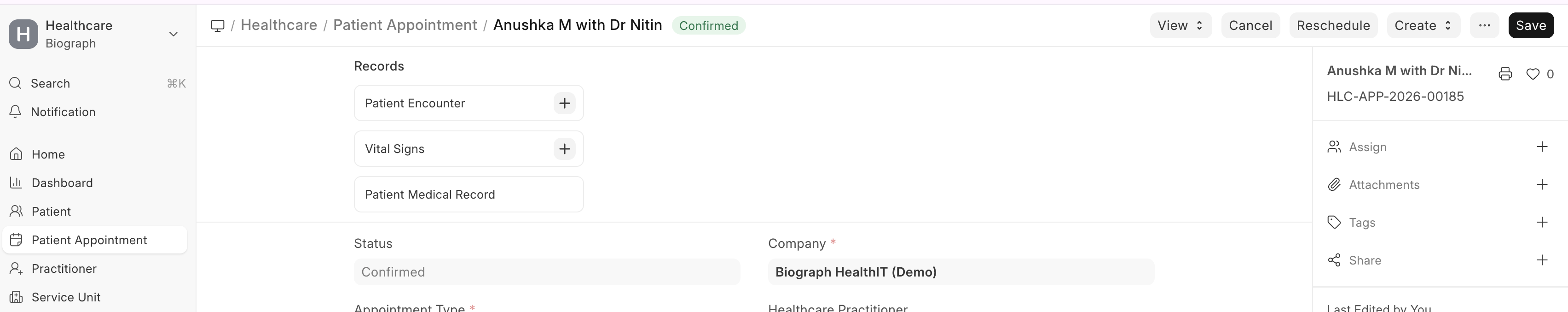This screenshot has width=1568, height=312.
Task: Click the Company input field
Action: coord(960,272)
